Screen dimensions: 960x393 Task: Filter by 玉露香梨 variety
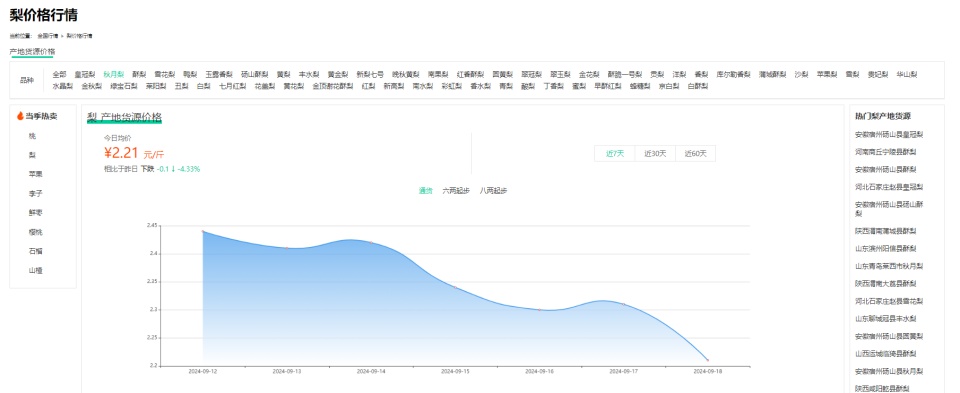[x=219, y=74]
